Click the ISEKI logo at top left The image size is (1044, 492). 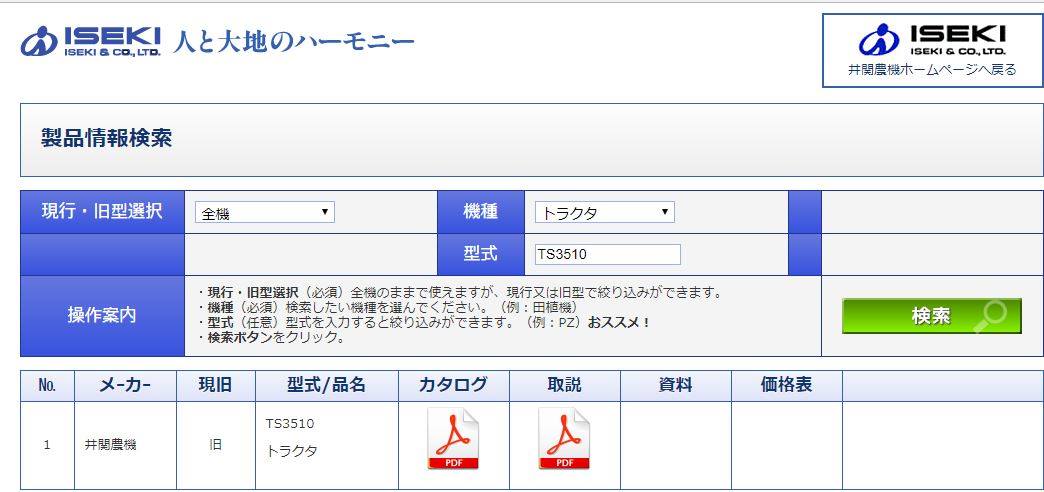tap(91, 41)
